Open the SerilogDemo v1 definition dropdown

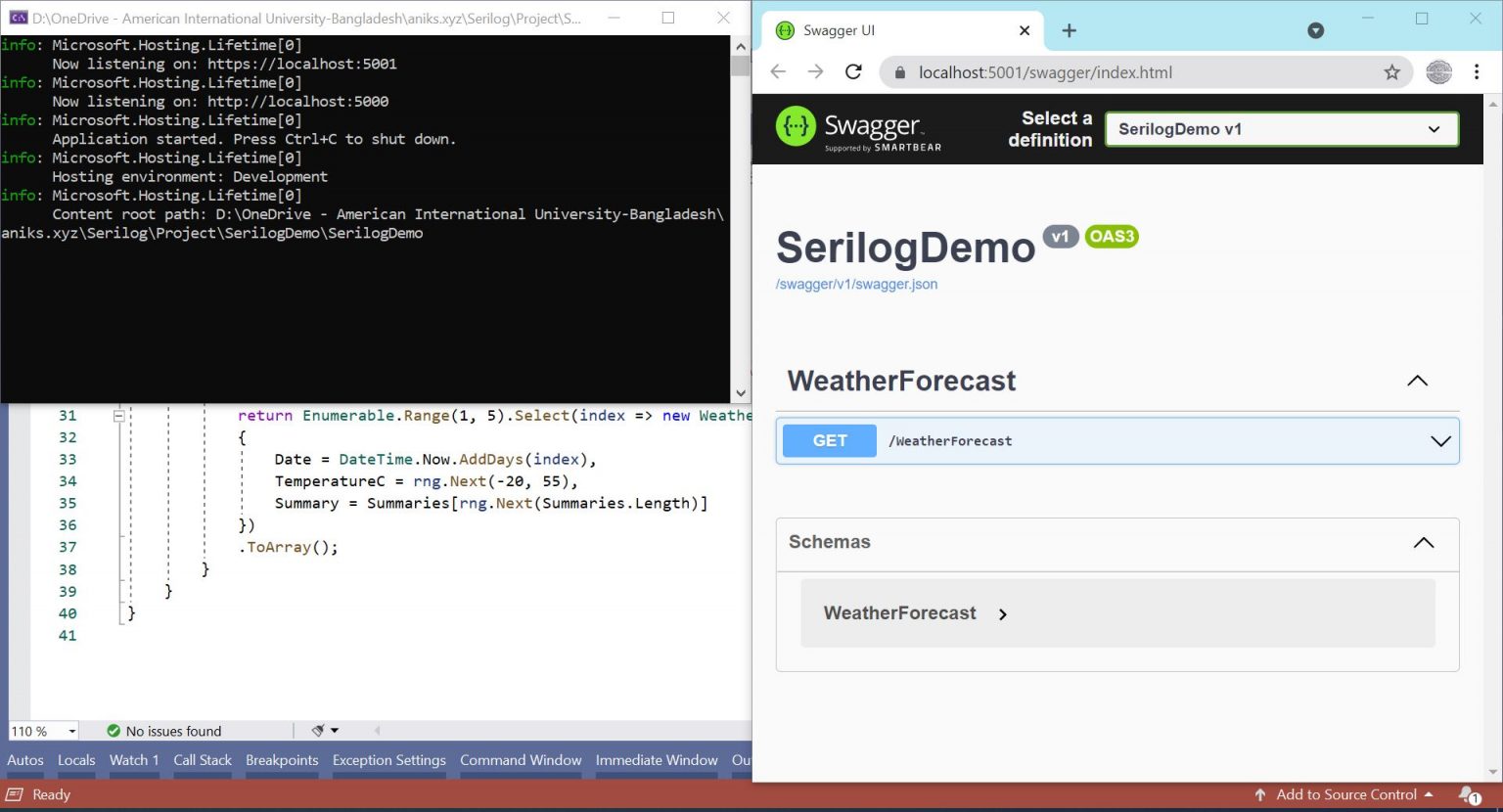(x=1281, y=128)
